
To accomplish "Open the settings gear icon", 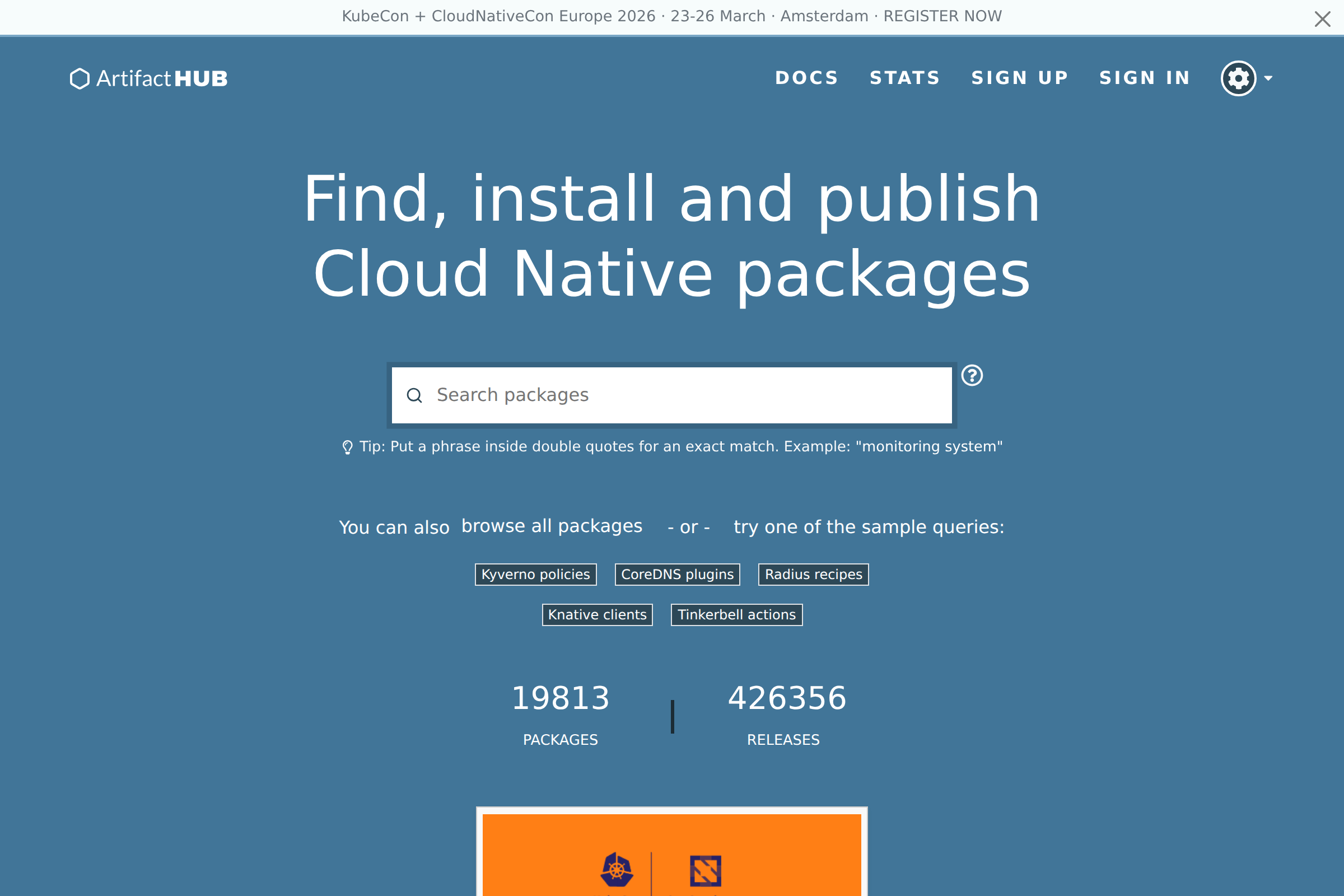I will coord(1238,78).
